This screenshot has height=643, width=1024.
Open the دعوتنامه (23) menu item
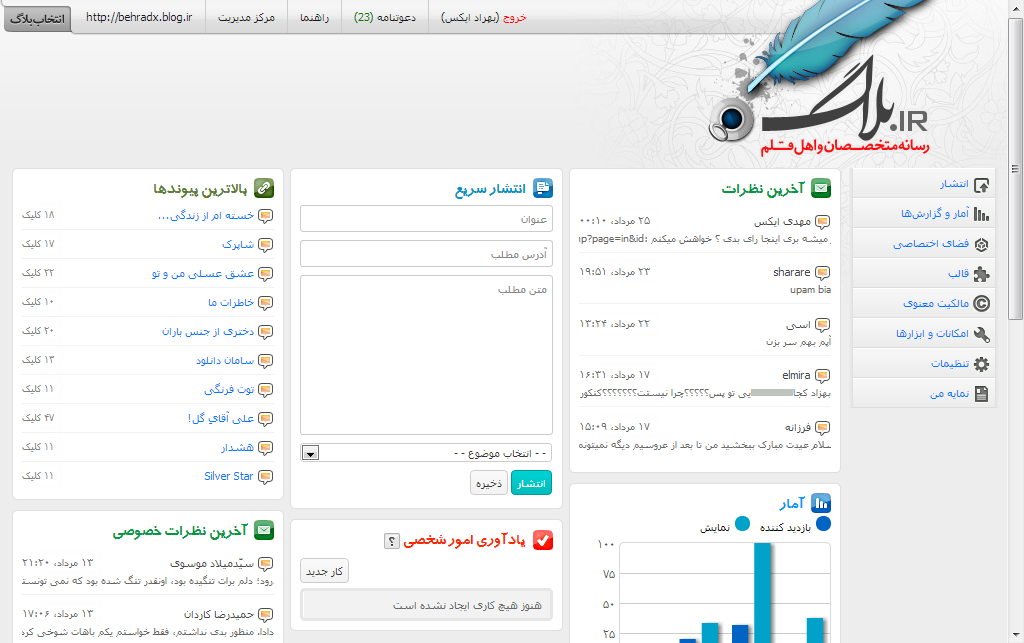(385, 18)
